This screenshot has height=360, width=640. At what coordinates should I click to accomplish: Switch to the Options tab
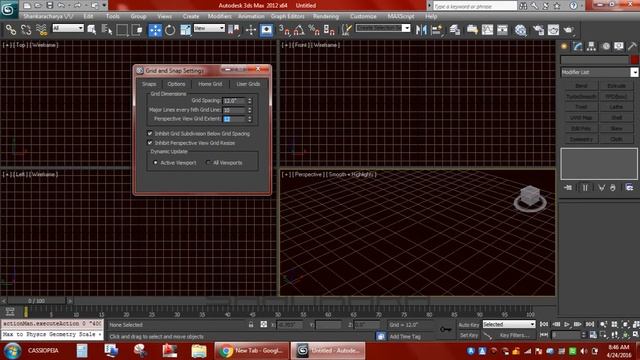coord(176,84)
